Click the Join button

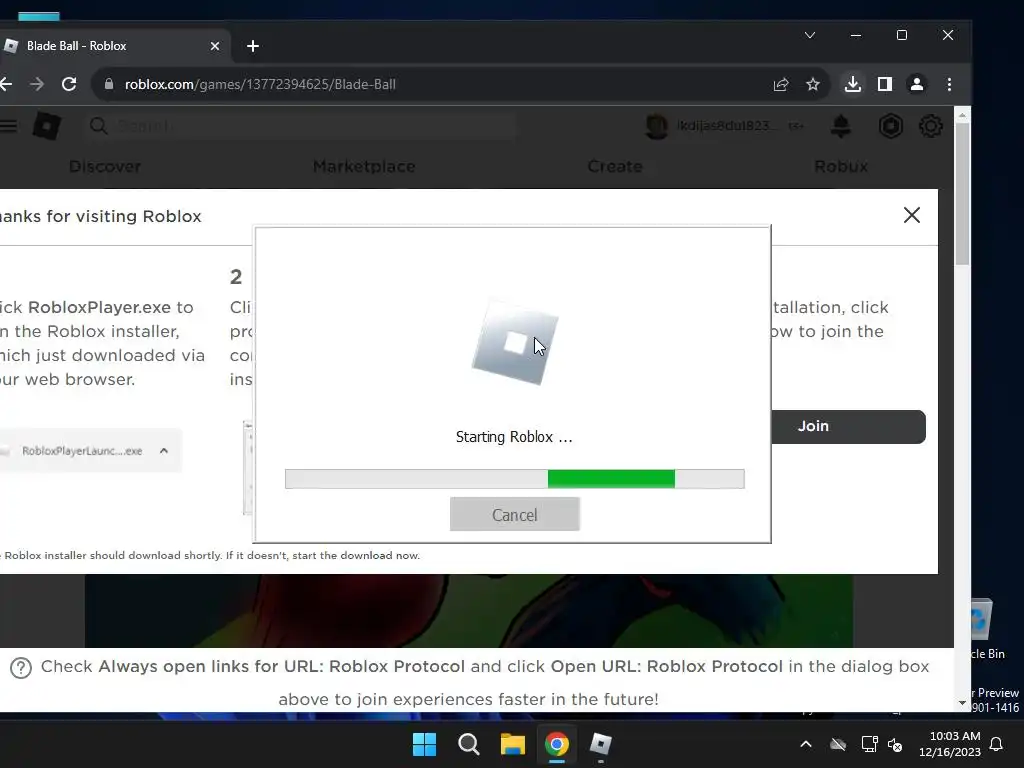pos(847,426)
